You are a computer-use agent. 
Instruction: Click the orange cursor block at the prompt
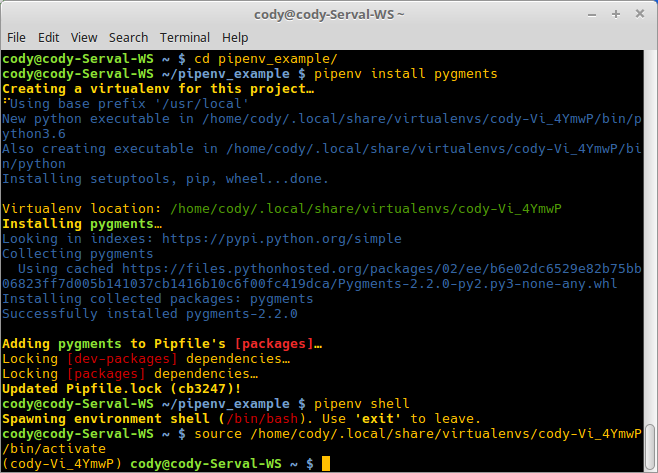coord(326,464)
